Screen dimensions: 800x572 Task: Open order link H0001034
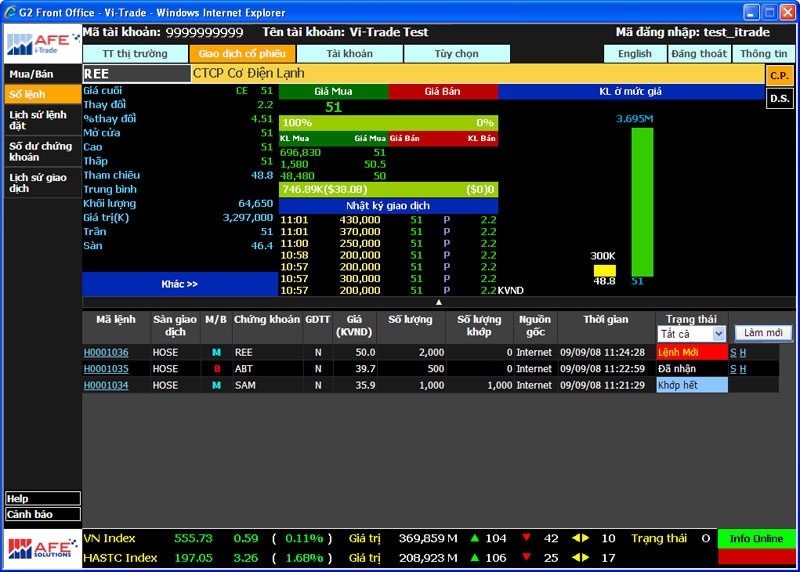click(x=106, y=385)
